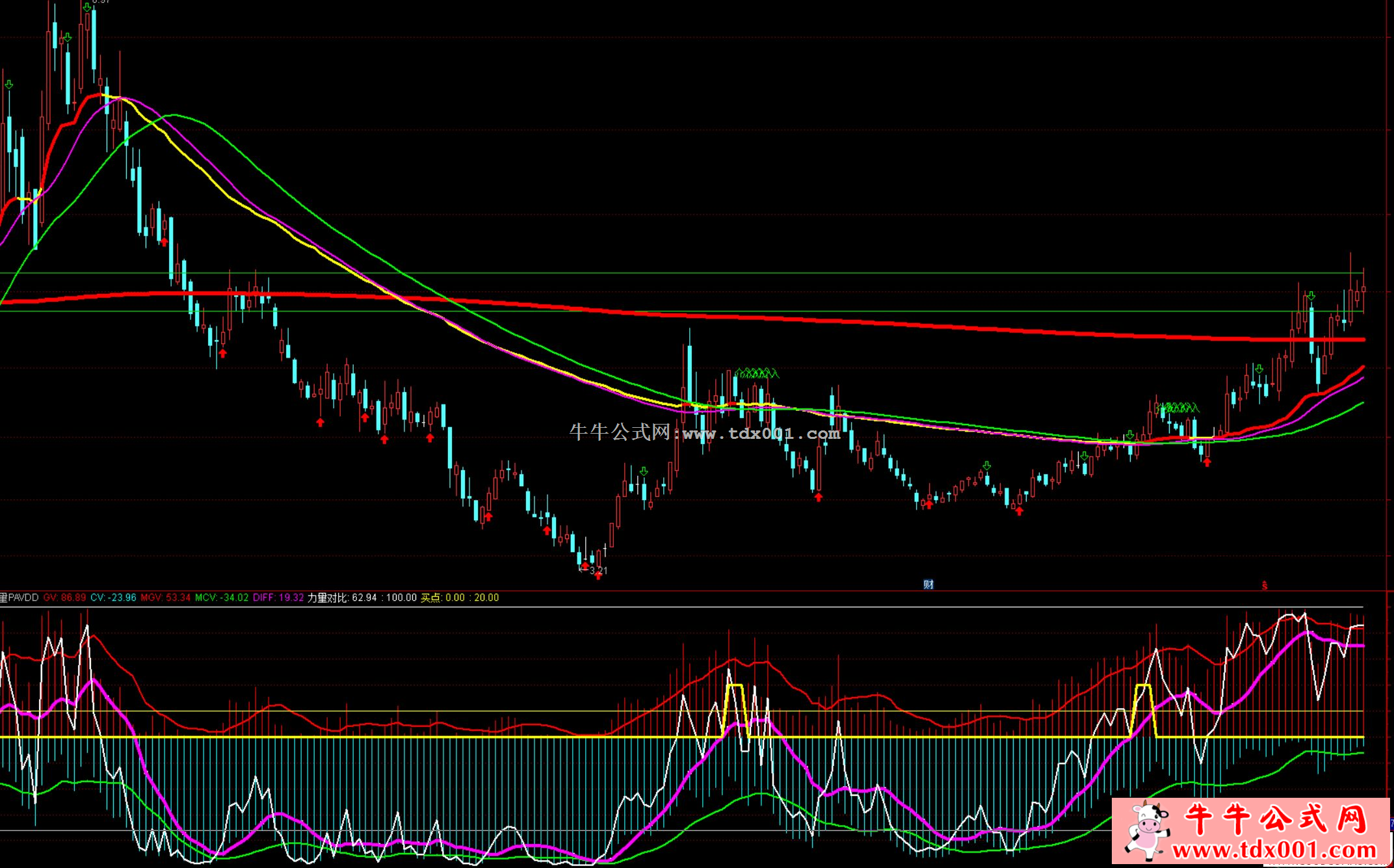
Task: Click the green arrow above the highest candle
Action: click(x=87, y=7)
